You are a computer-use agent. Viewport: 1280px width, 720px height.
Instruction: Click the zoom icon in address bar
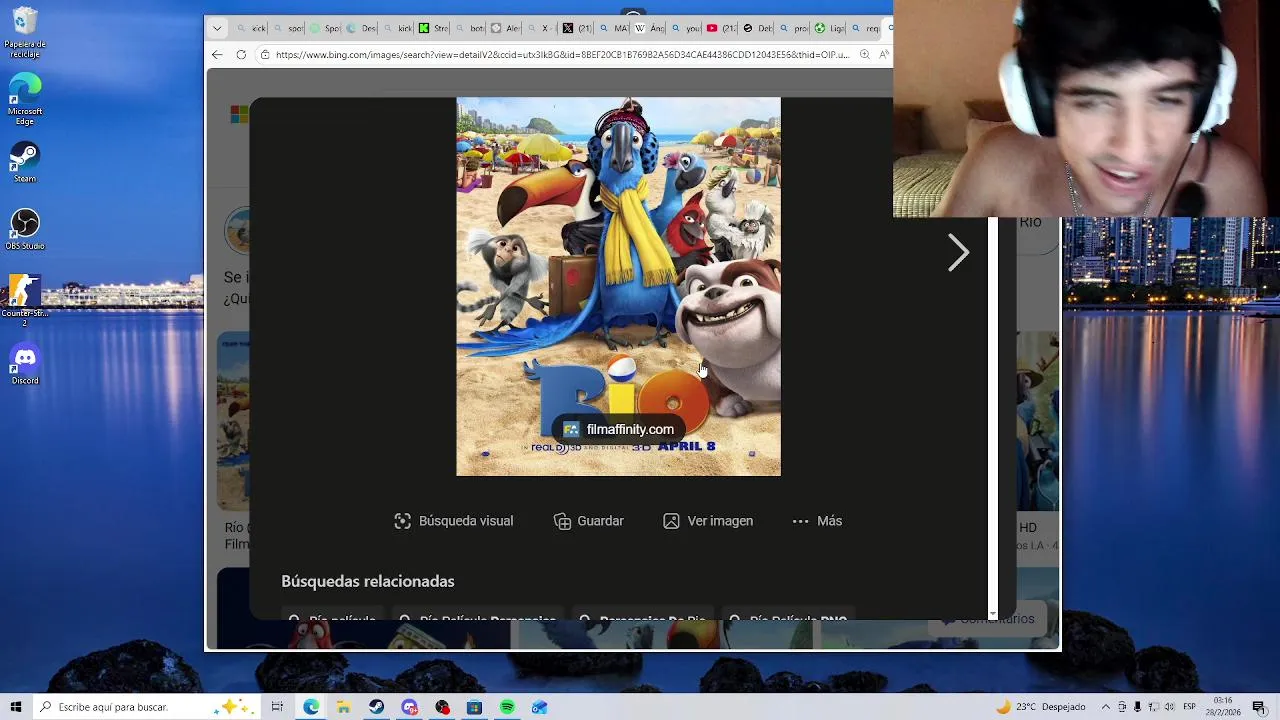[864, 55]
